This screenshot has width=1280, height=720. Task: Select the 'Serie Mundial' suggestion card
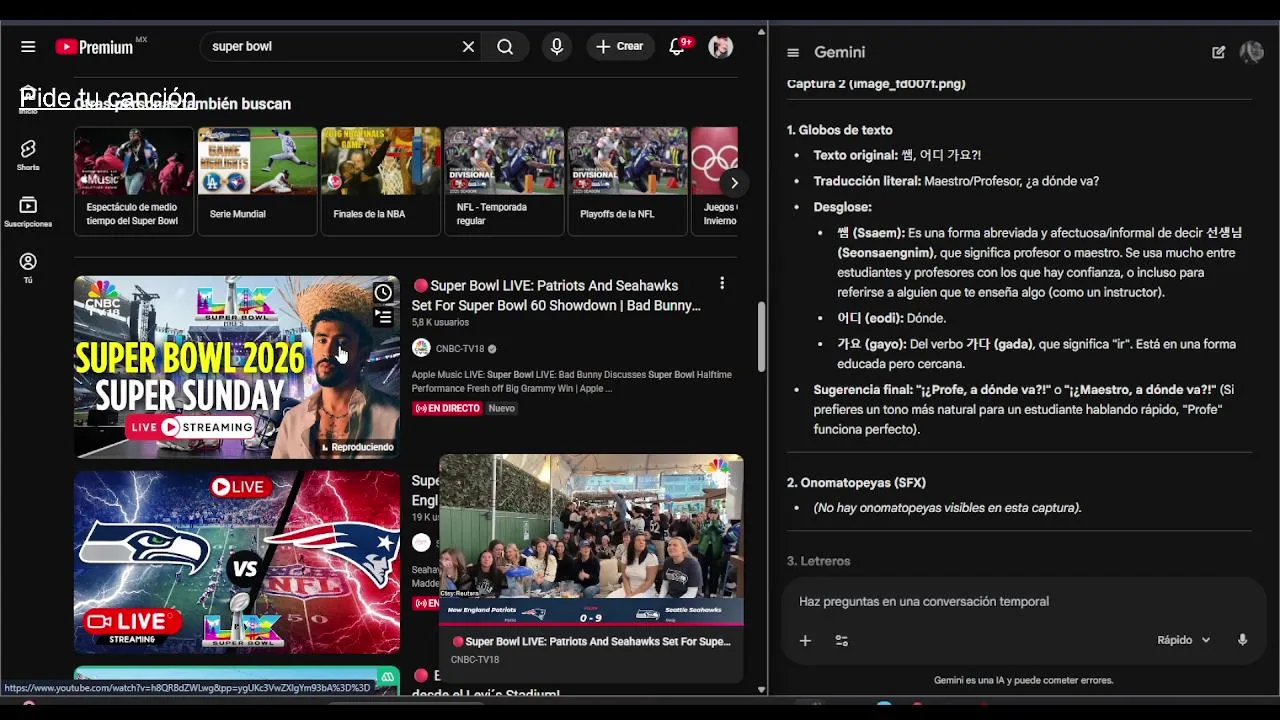(x=257, y=181)
